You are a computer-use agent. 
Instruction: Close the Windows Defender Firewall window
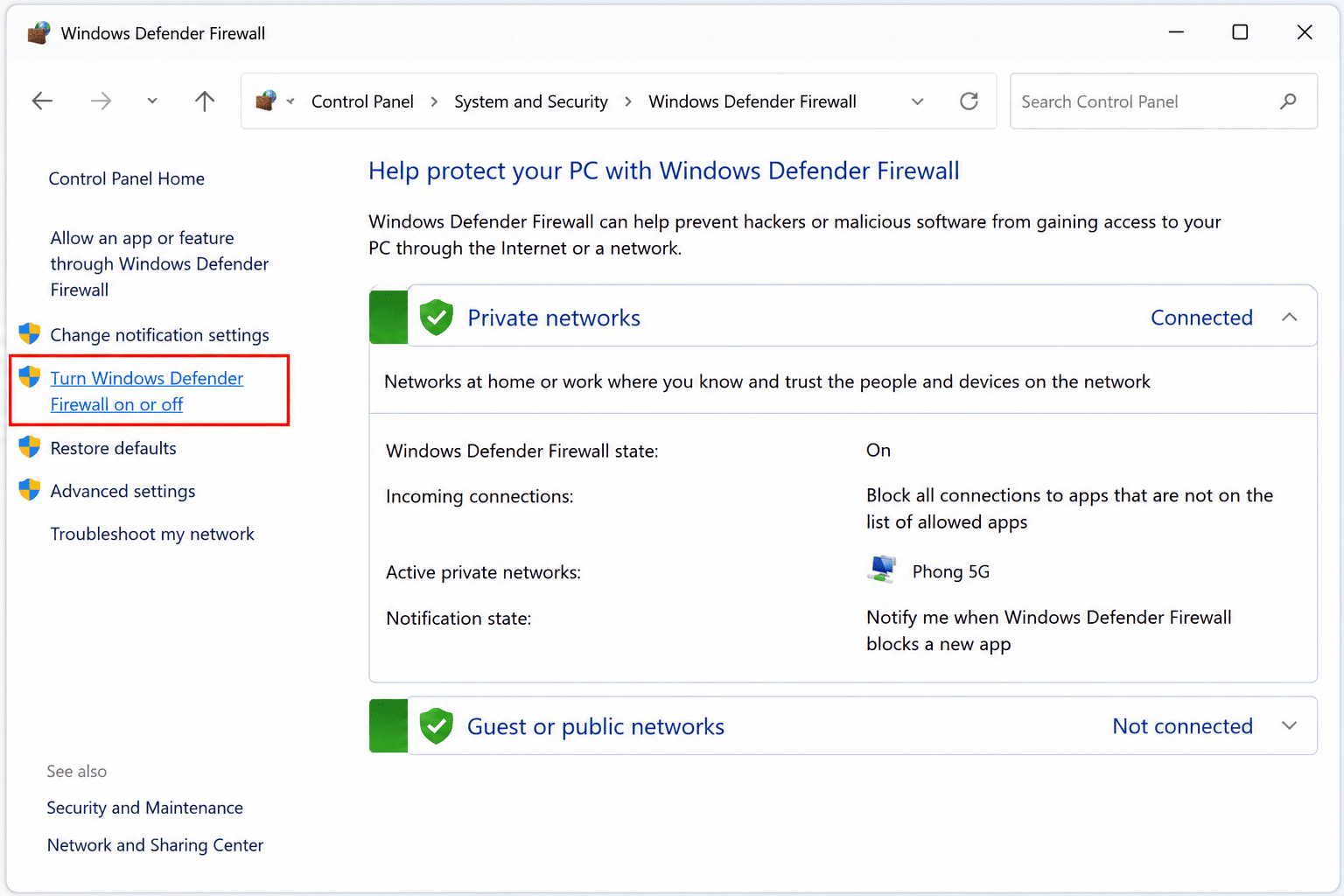tap(1305, 32)
